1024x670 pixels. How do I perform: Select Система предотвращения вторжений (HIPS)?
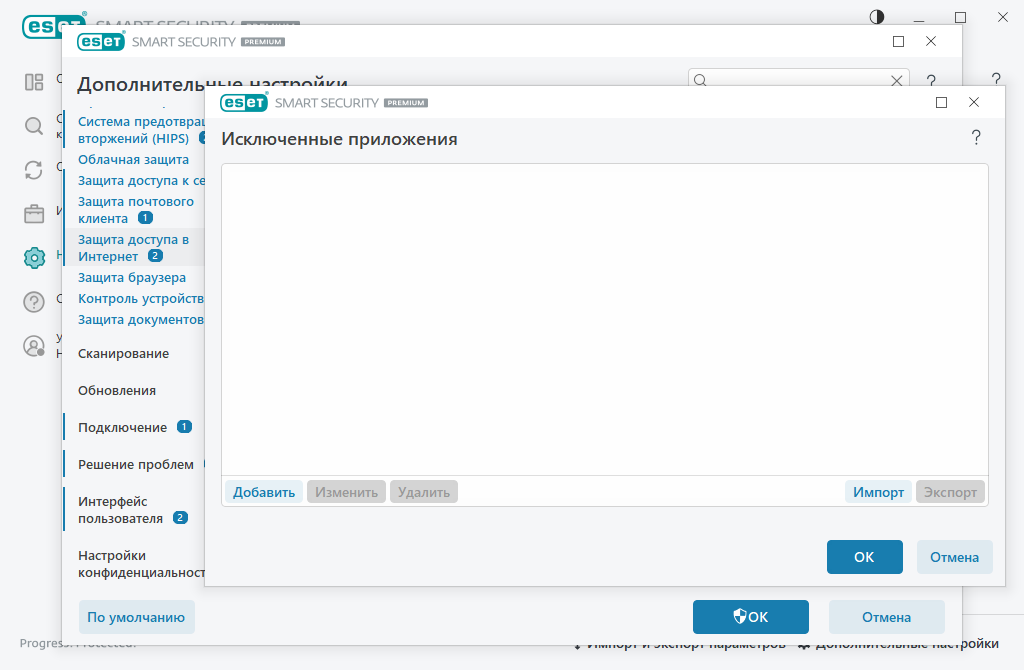pos(140,130)
